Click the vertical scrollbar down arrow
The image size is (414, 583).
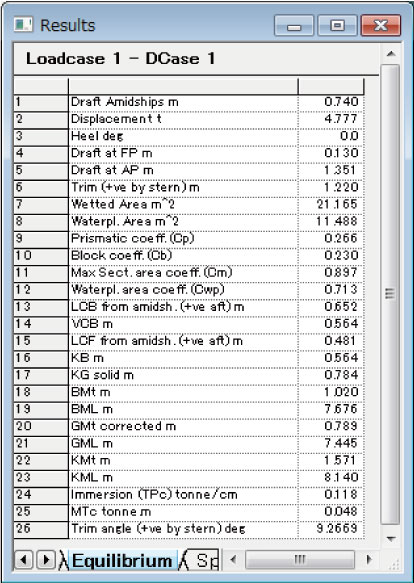tap(391, 538)
